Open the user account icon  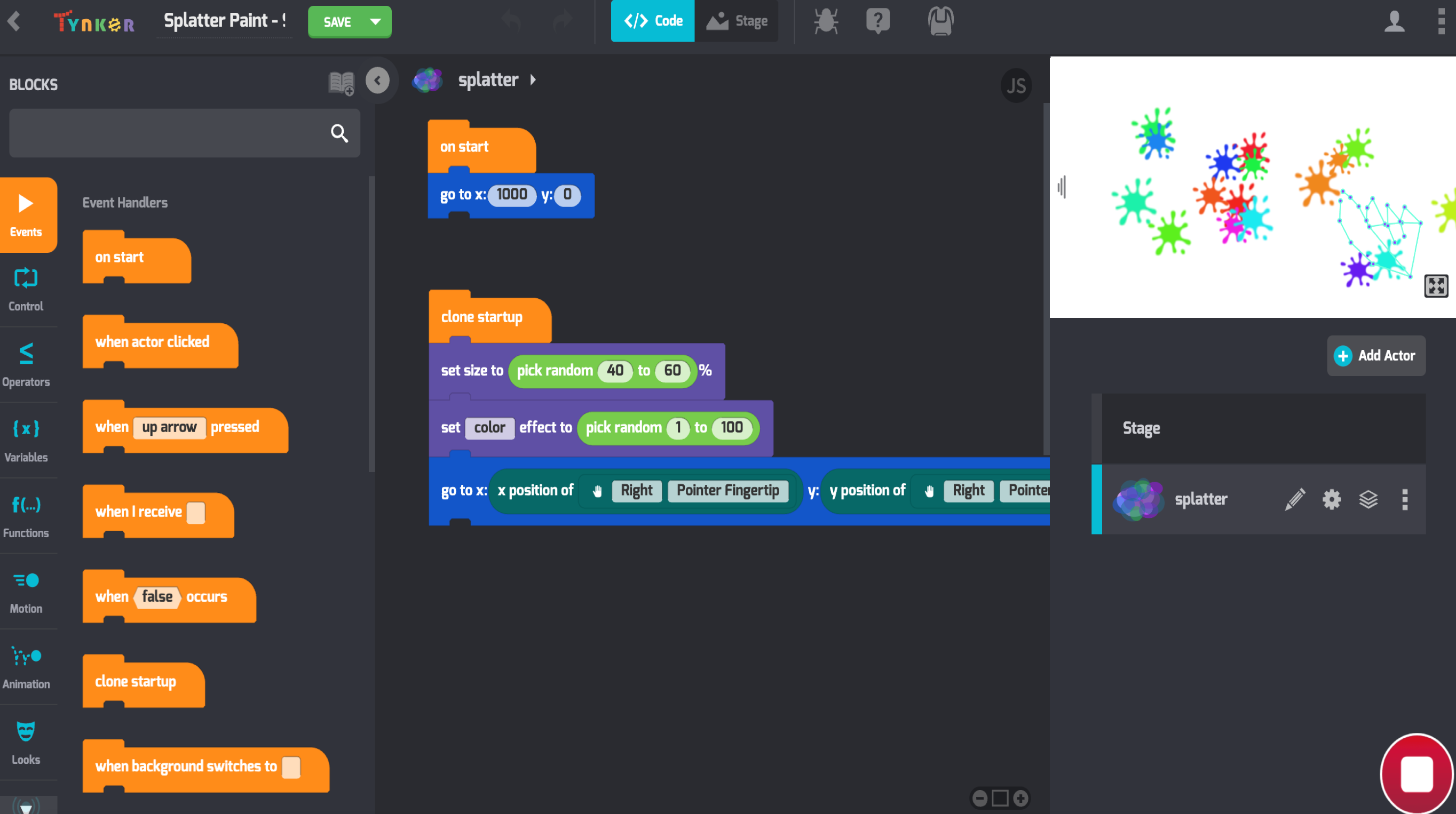[x=1395, y=21]
